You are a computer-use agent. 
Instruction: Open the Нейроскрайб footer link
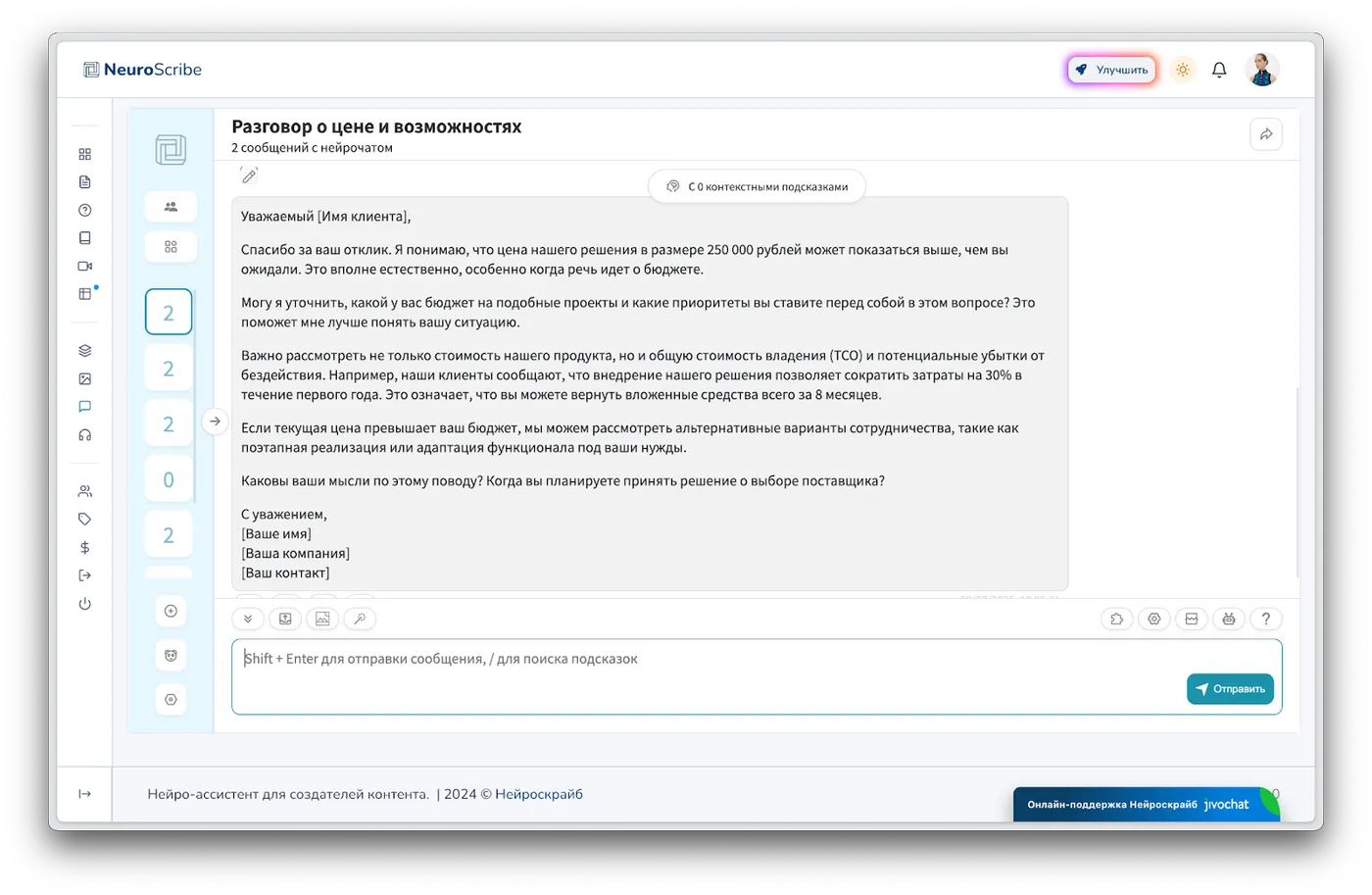click(539, 794)
